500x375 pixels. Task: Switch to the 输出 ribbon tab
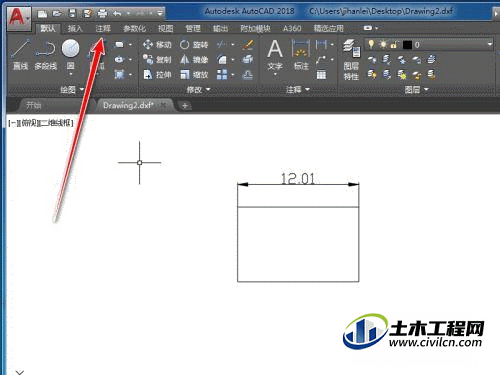tap(220, 28)
